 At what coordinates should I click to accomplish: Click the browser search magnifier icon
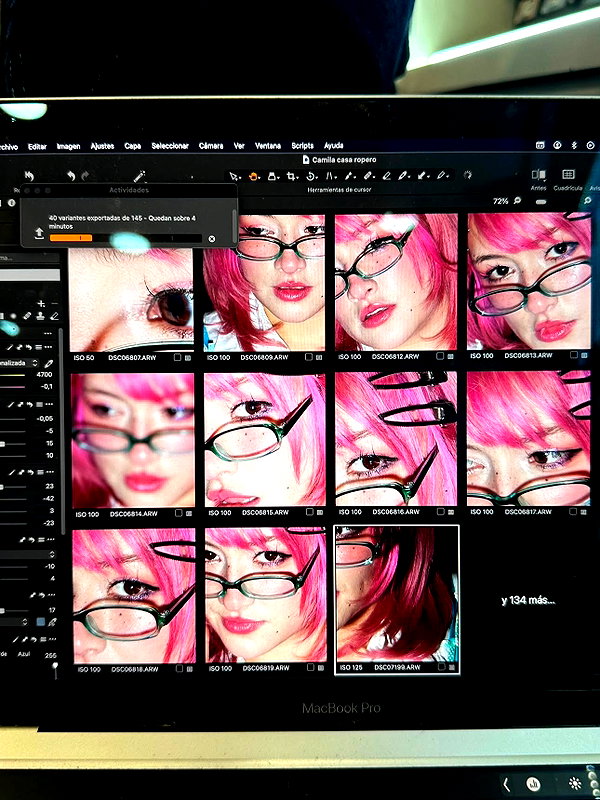(x=588, y=201)
